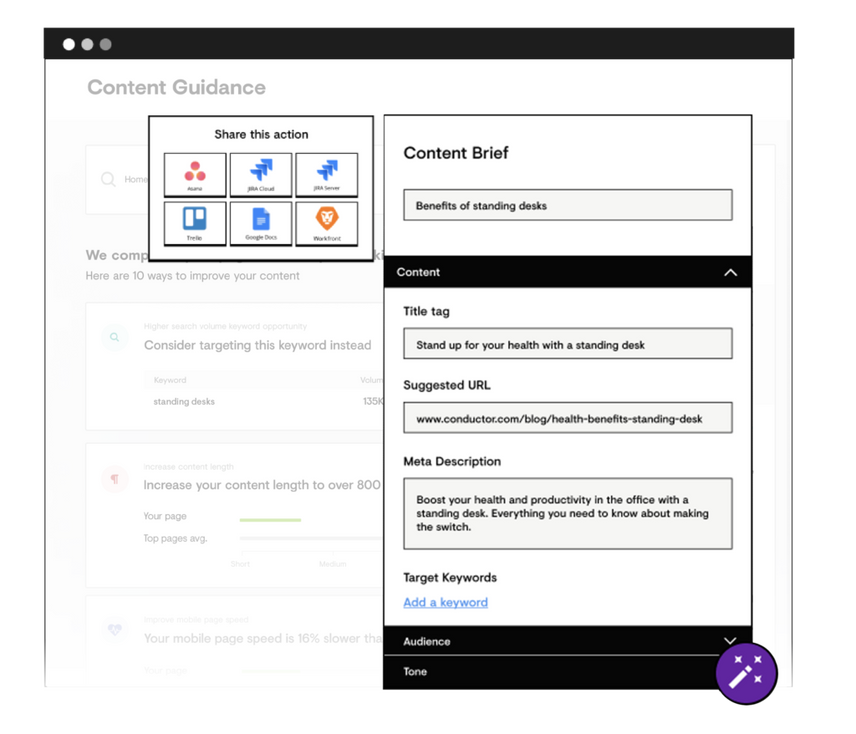The height and width of the screenshot is (734, 856).
Task: Click 'Consider targeting this keyword instead' heading
Action: 258,345
